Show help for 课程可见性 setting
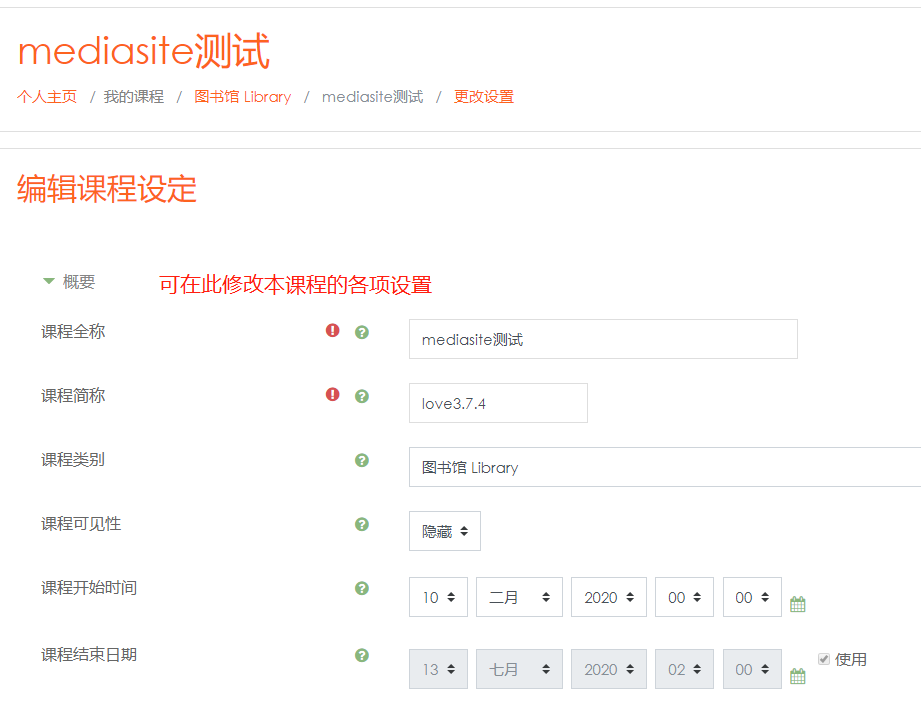Screen dimensions: 921x717 (x=362, y=524)
